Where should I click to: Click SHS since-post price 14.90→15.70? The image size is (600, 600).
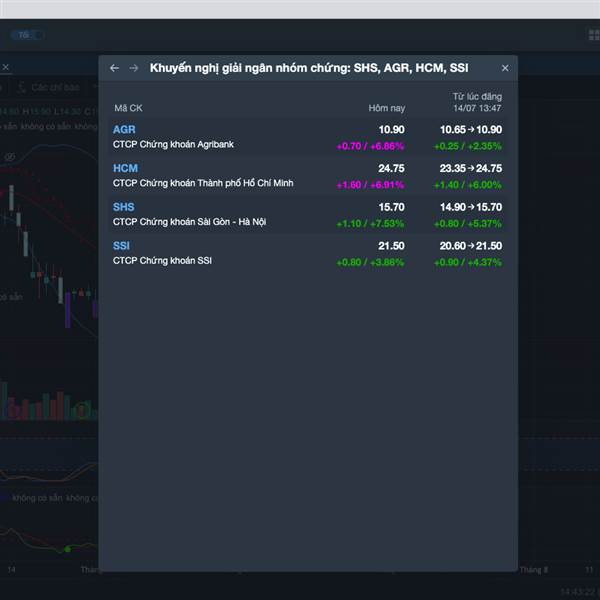point(471,207)
